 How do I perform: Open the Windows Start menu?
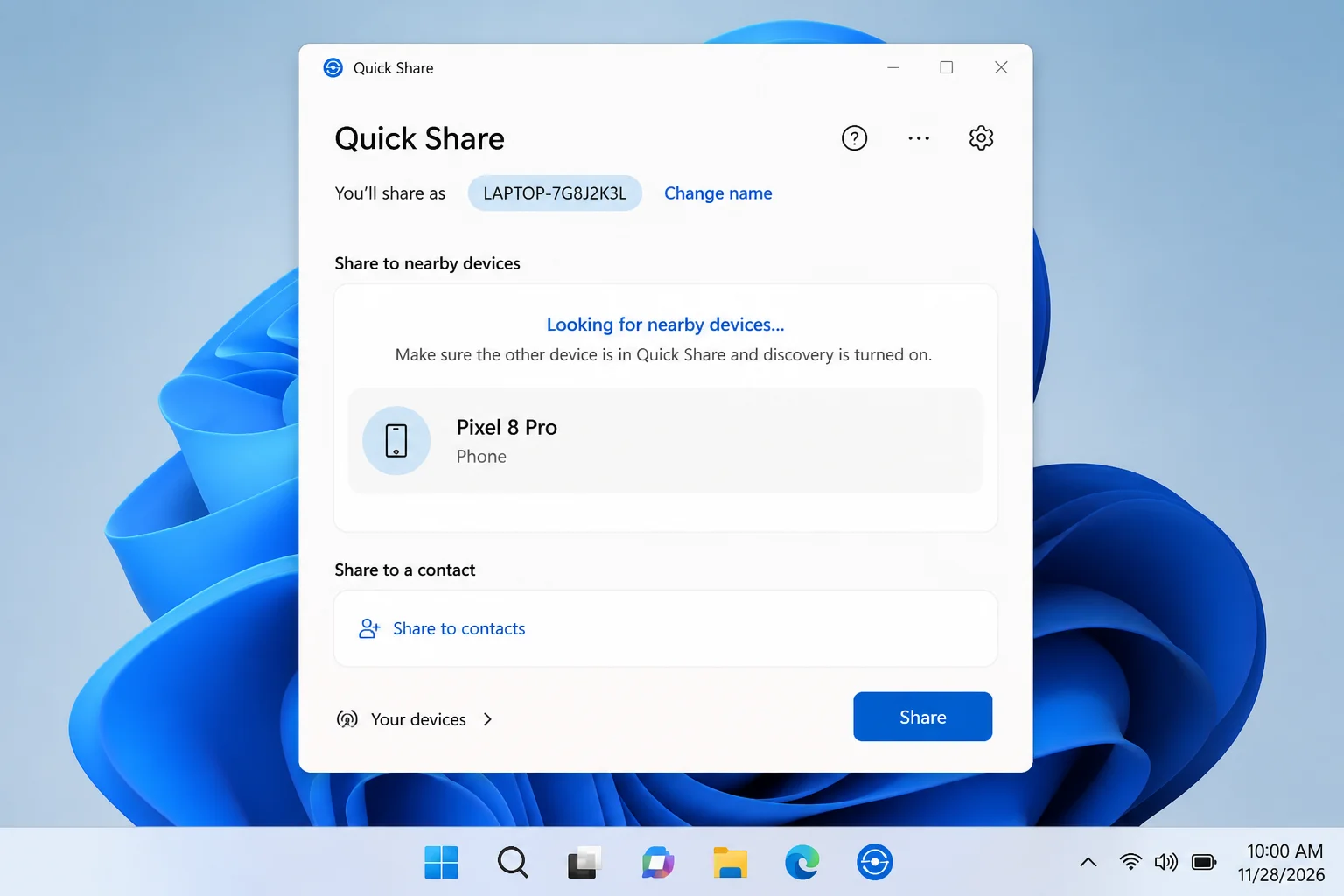(441, 863)
